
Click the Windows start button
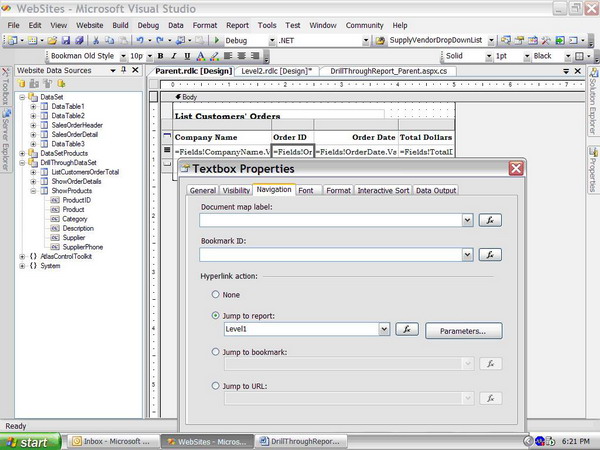[30, 442]
